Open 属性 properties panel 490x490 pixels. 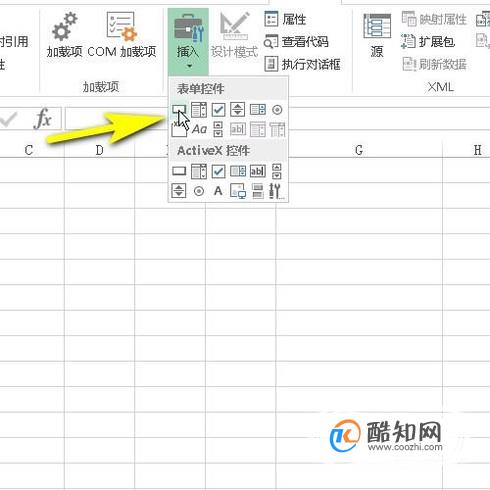coord(285,19)
